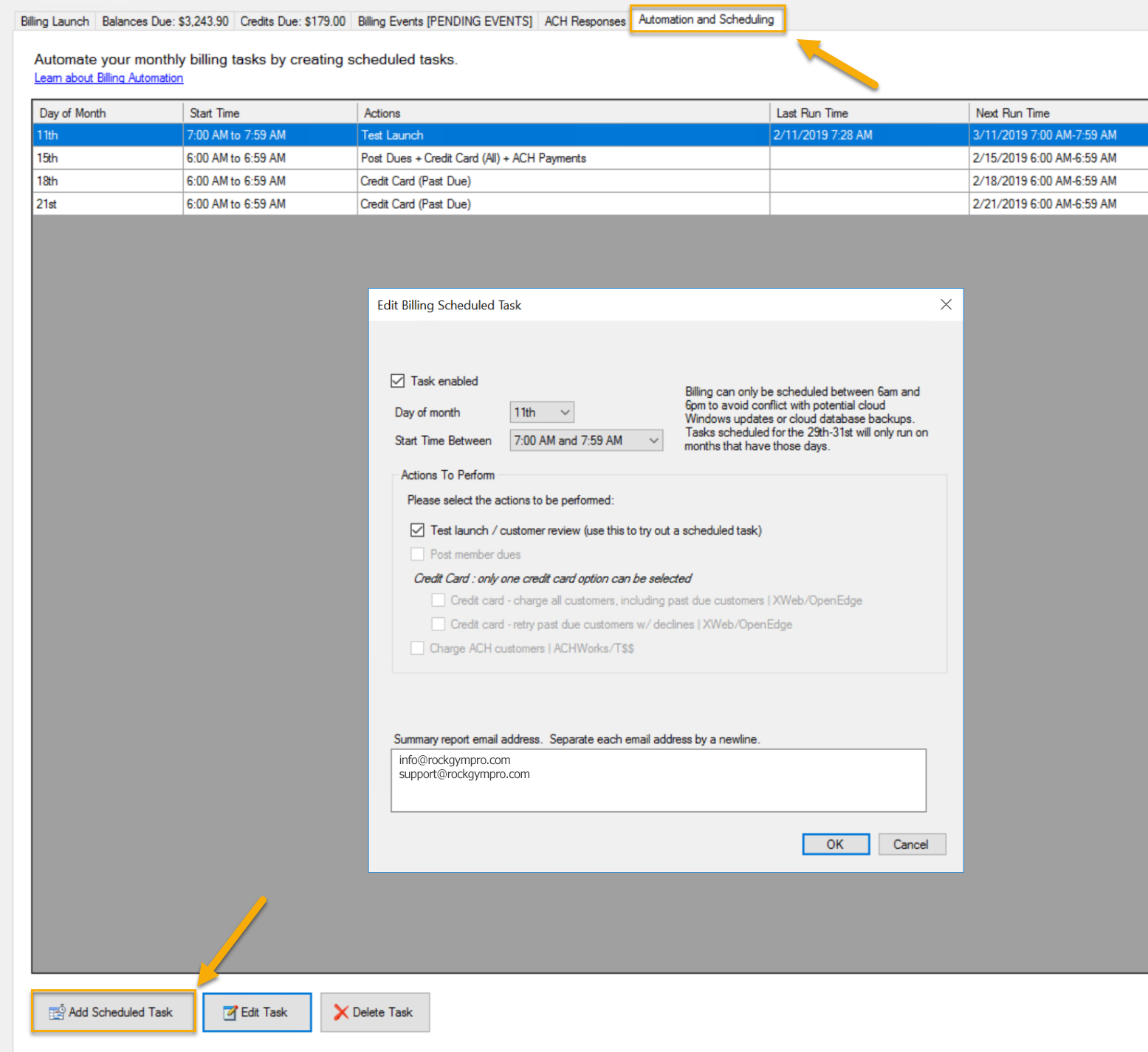Check Charge ACH customers option
Screen dimensions: 1148x1052
(x=417, y=648)
